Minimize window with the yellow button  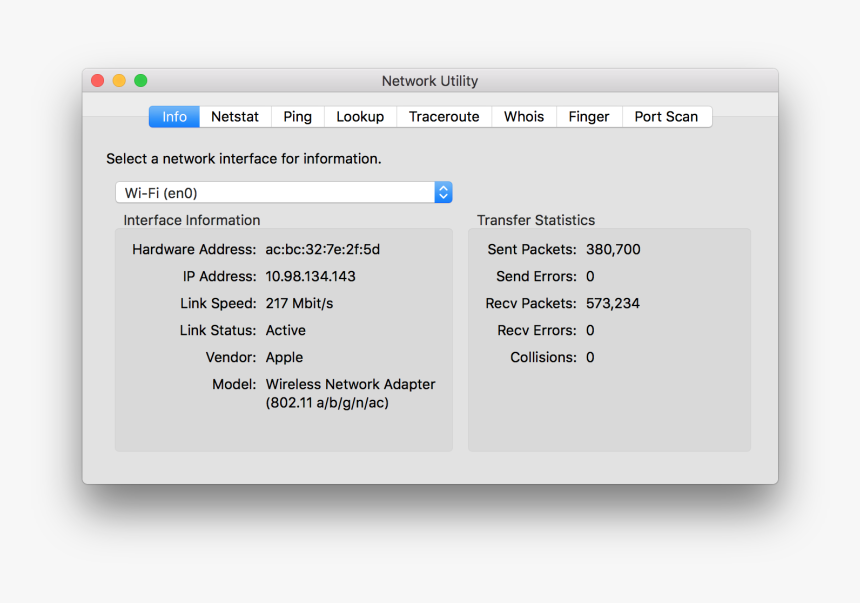click(119, 81)
